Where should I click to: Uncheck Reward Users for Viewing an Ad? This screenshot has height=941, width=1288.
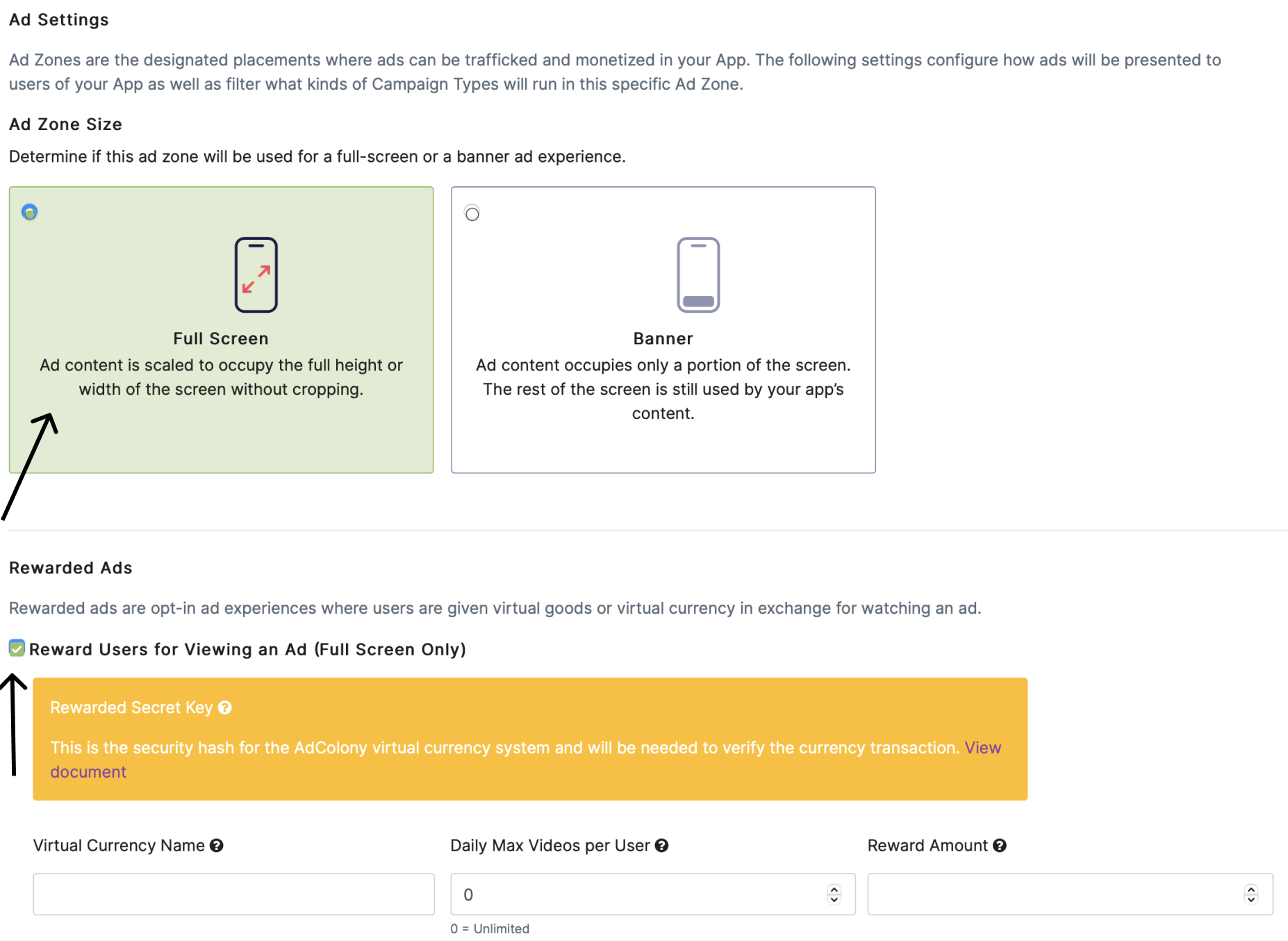point(17,648)
